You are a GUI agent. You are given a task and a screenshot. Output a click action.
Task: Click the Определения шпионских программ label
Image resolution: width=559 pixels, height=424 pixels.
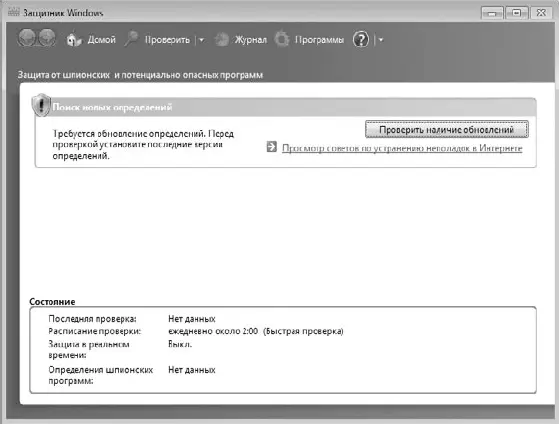click(x=101, y=375)
